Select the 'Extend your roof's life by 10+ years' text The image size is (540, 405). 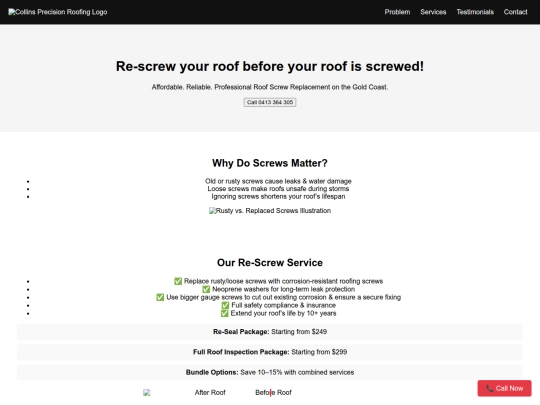click(x=283, y=313)
